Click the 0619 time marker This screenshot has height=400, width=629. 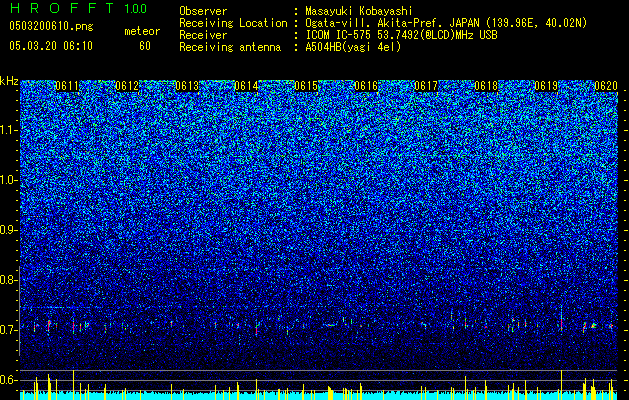(546, 86)
